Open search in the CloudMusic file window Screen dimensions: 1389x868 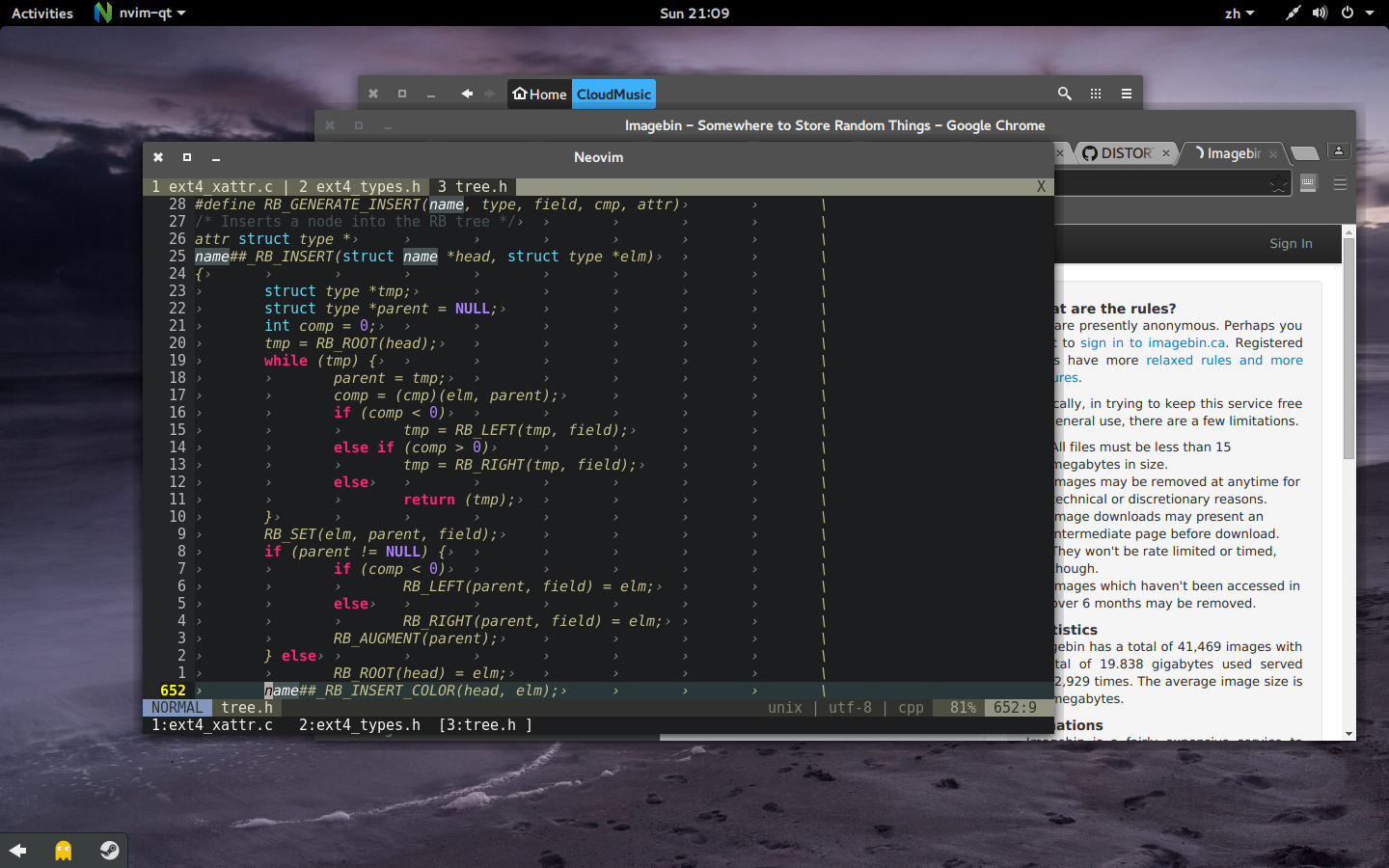coord(1065,94)
